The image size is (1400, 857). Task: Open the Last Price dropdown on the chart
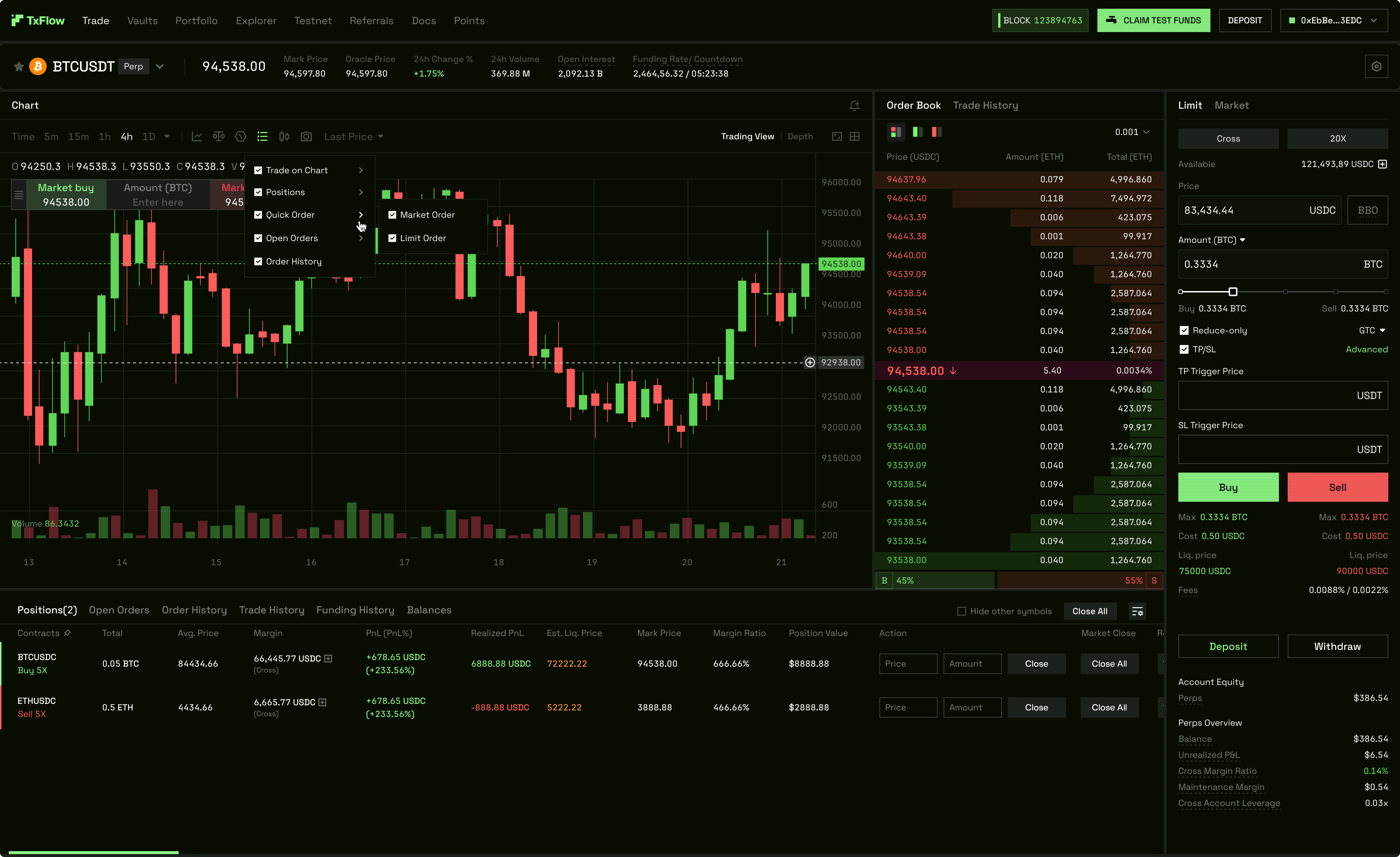tap(353, 136)
